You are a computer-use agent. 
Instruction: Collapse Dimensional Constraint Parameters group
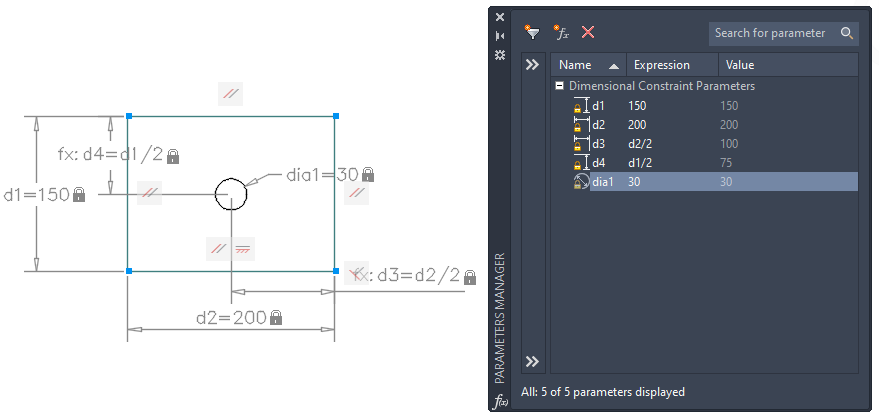[x=559, y=86]
